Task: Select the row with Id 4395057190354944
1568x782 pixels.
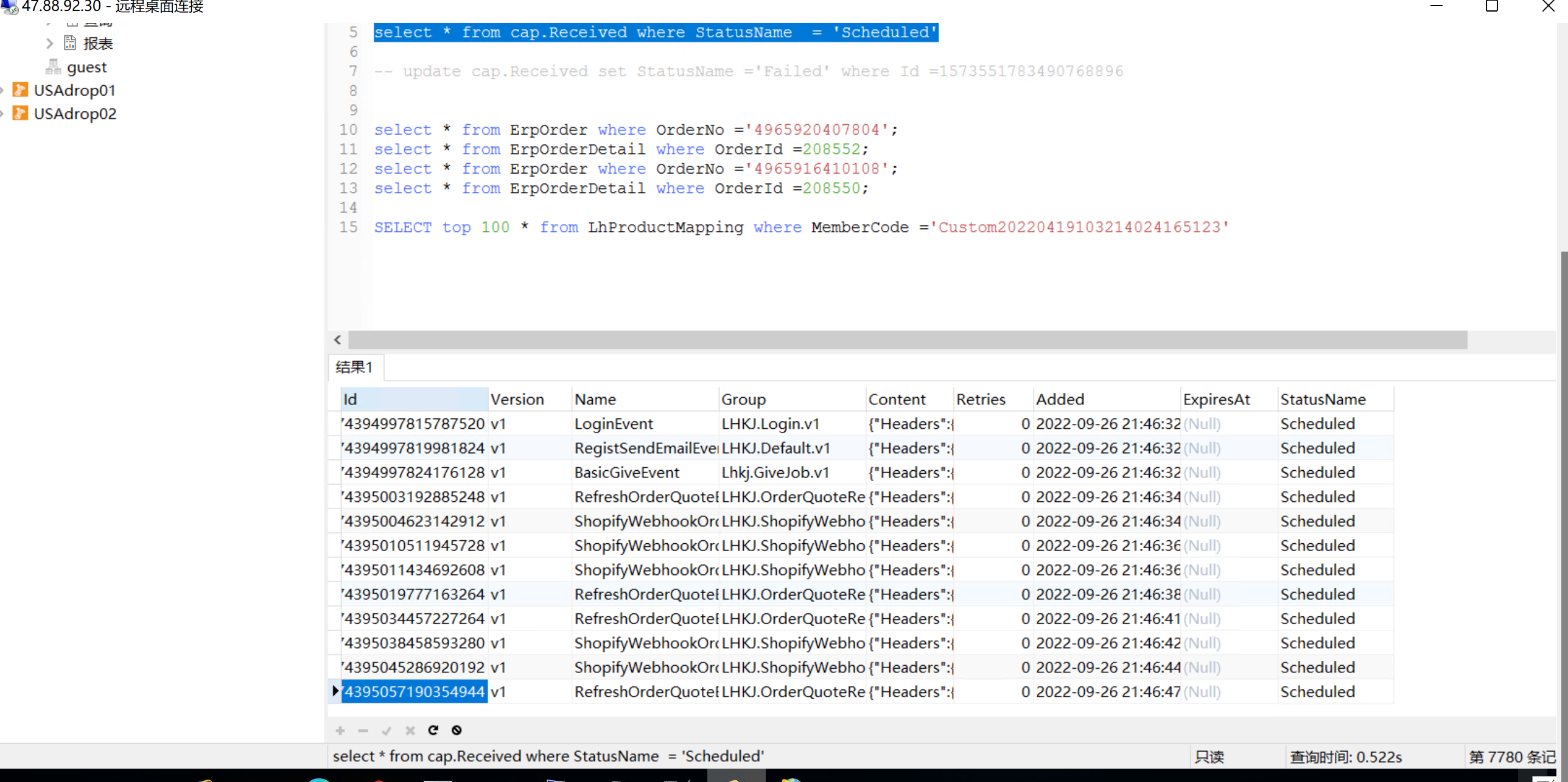Action: point(414,691)
